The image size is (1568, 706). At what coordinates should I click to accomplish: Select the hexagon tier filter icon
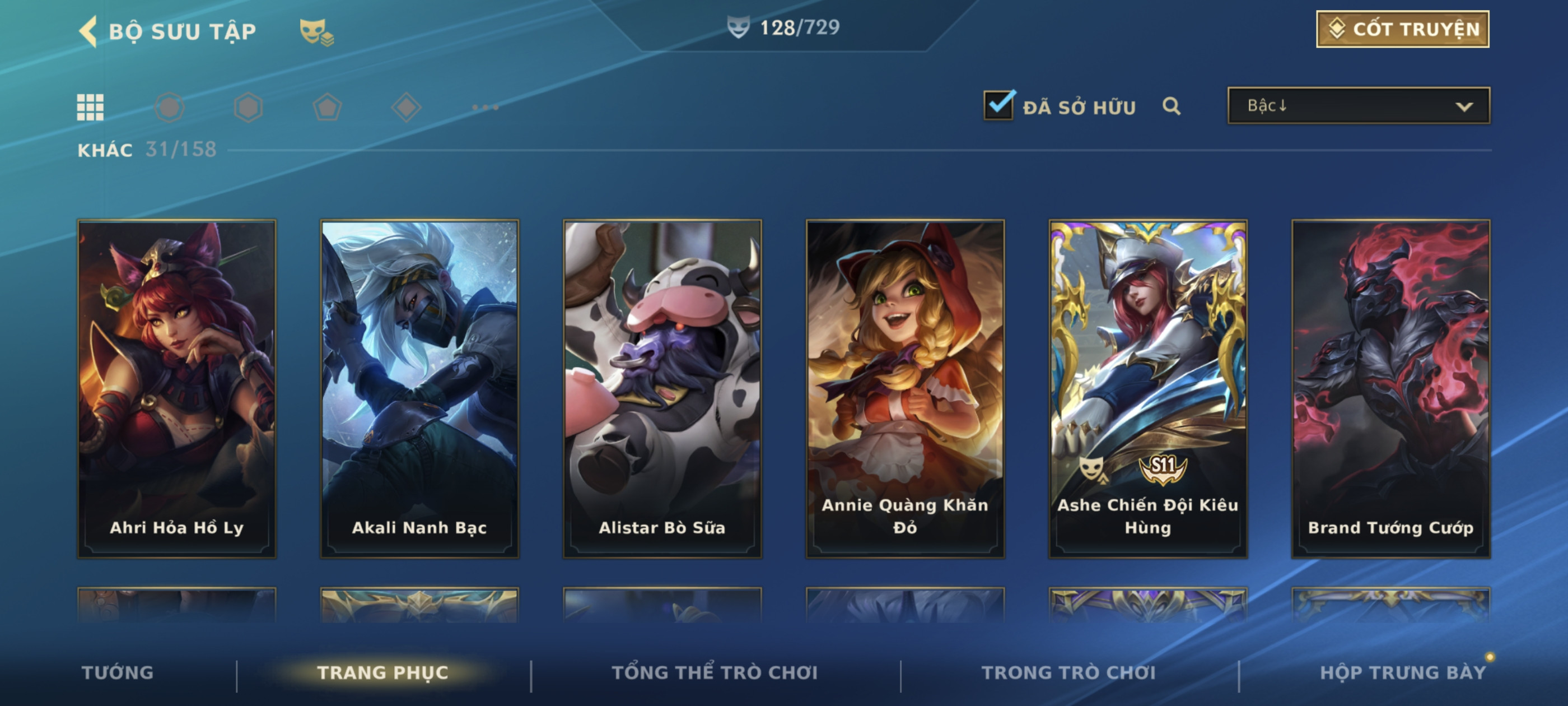coord(248,107)
